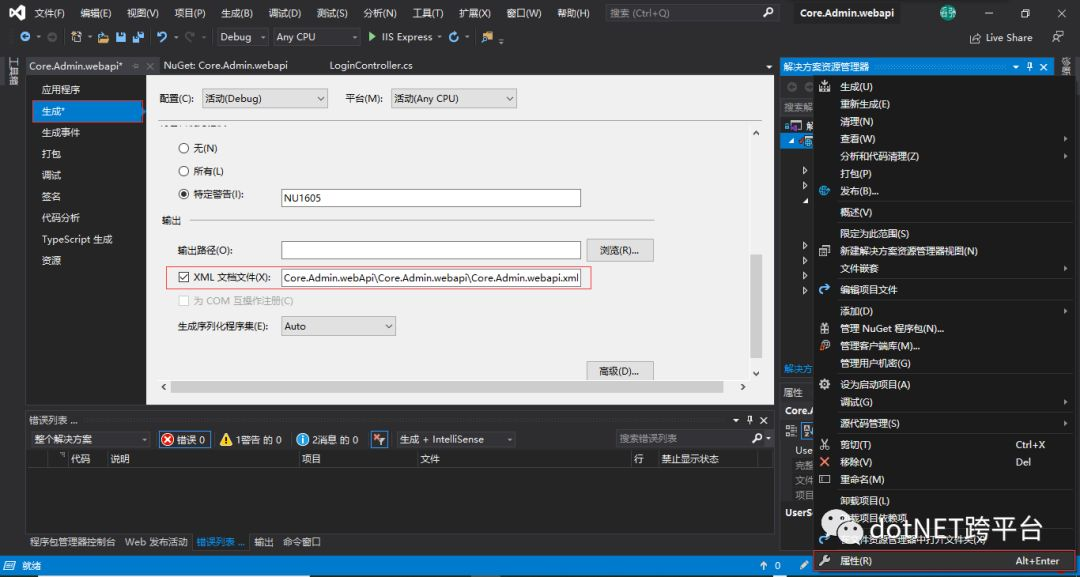
Task: Click the horizontal scrollbar of build settings
Action: pos(447,387)
